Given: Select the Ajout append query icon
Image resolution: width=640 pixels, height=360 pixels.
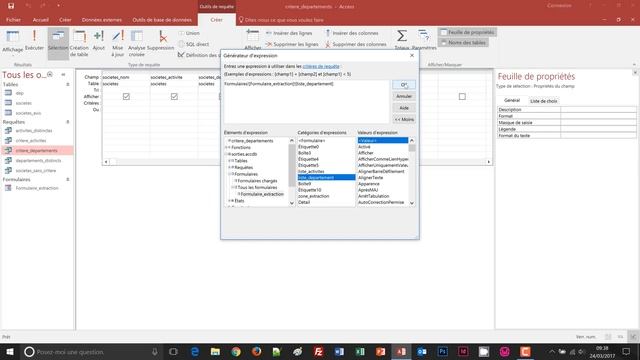Looking at the screenshot, I should [x=99, y=40].
